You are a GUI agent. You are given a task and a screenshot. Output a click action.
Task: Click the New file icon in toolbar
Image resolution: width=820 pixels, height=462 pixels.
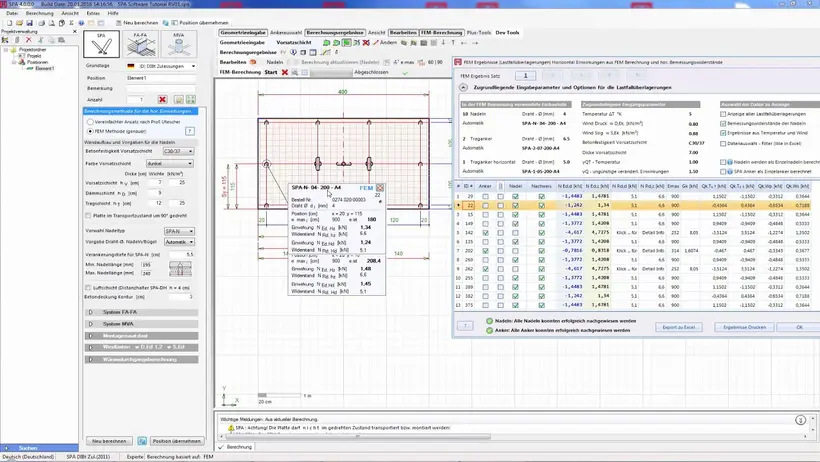[x=9, y=23]
